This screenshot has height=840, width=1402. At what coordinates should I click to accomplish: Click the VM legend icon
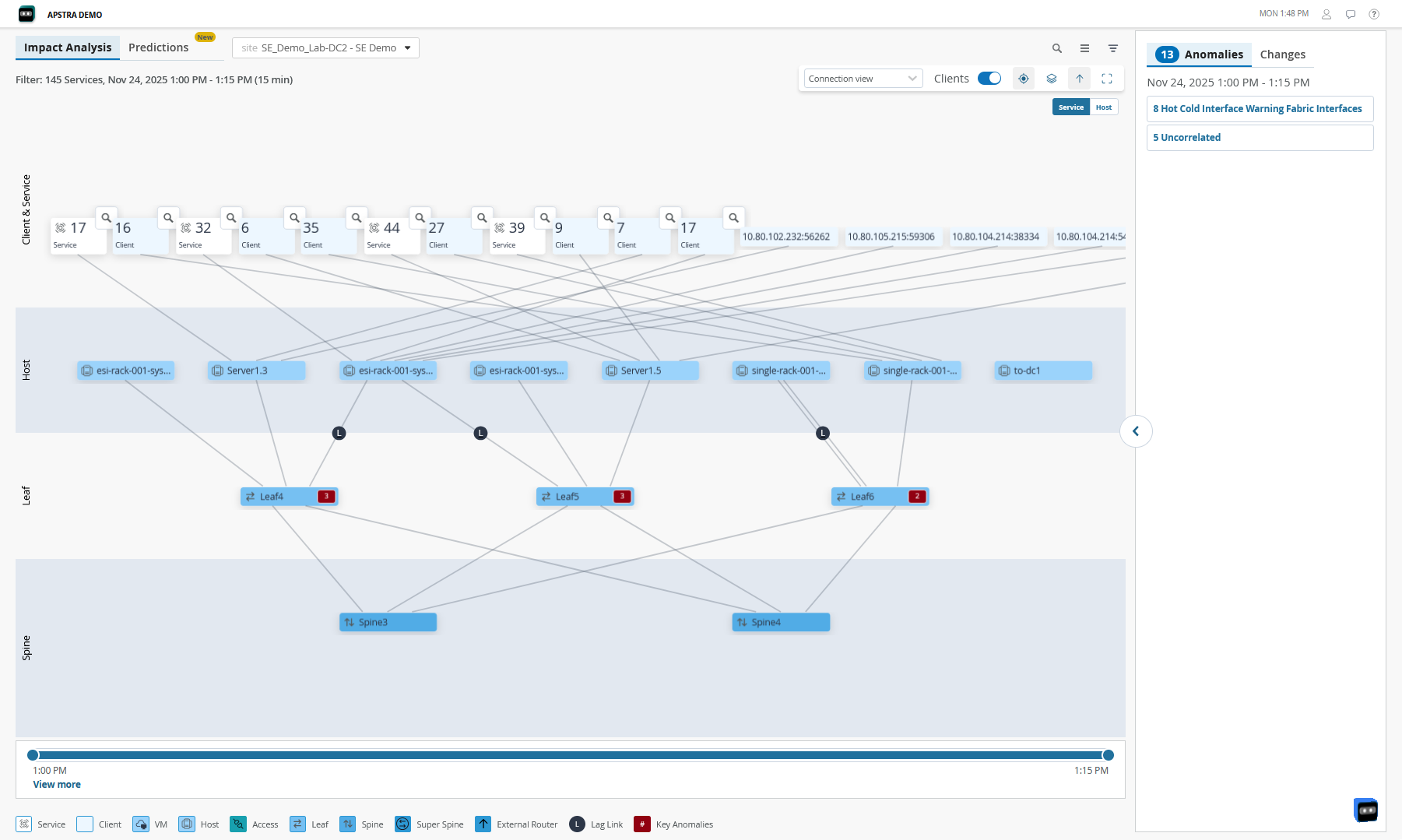tap(141, 824)
